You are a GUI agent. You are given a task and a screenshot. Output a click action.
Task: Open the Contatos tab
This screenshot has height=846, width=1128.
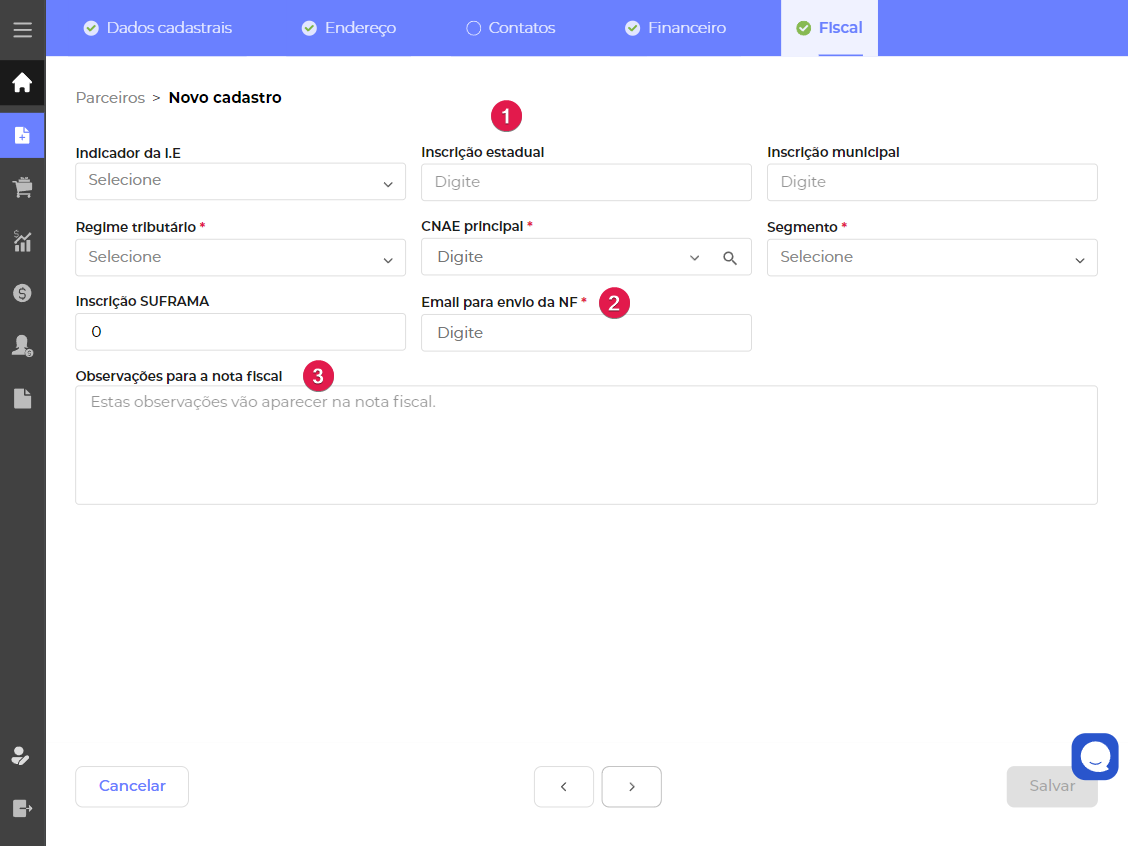coord(511,28)
